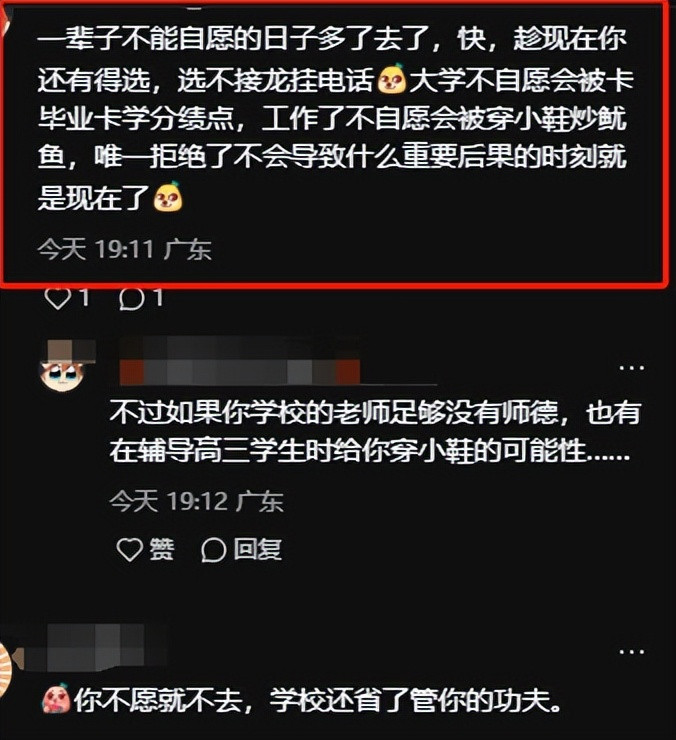Tap the speech bubble icon beside 回复
This screenshot has width=676, height=740.
point(213,550)
